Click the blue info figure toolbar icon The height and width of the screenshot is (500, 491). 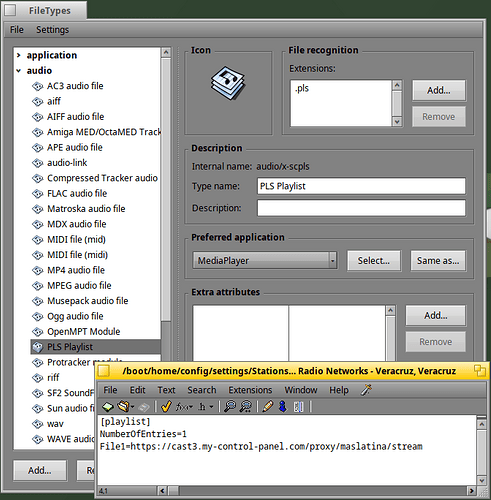pyautogui.click(x=283, y=407)
